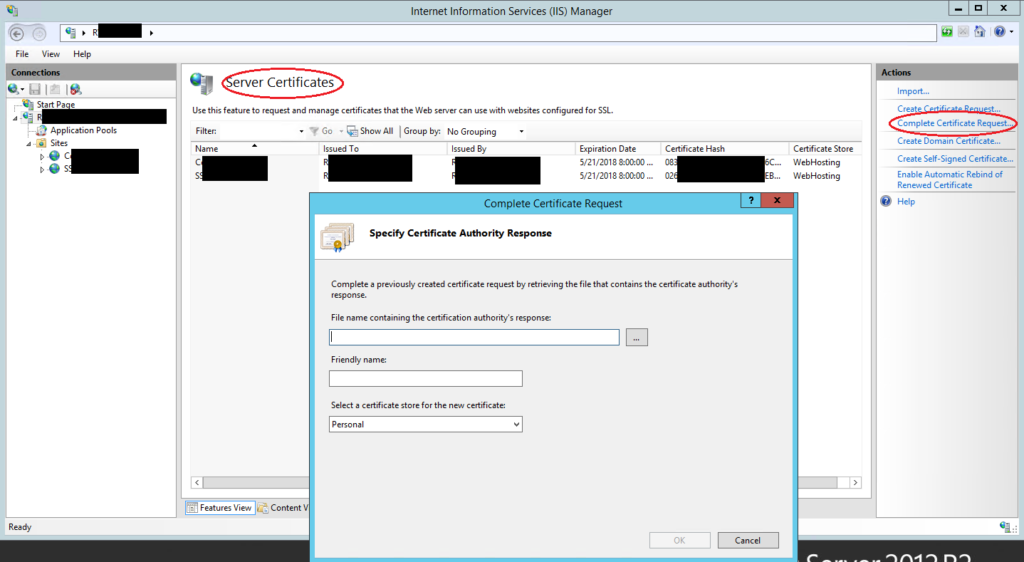
Task: Sort by the Name column header
Action: [x=255, y=149]
